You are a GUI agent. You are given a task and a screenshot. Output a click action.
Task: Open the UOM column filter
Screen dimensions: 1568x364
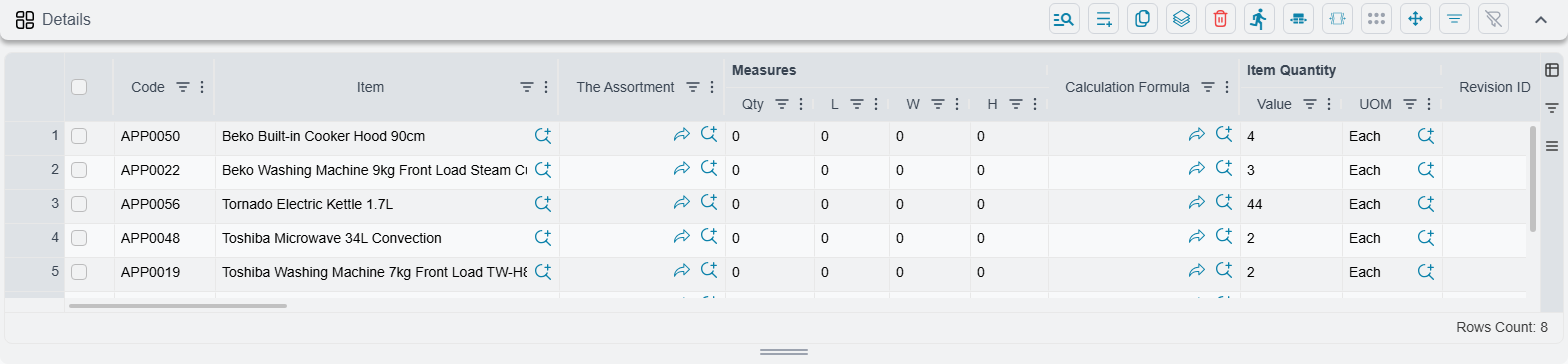1410,103
